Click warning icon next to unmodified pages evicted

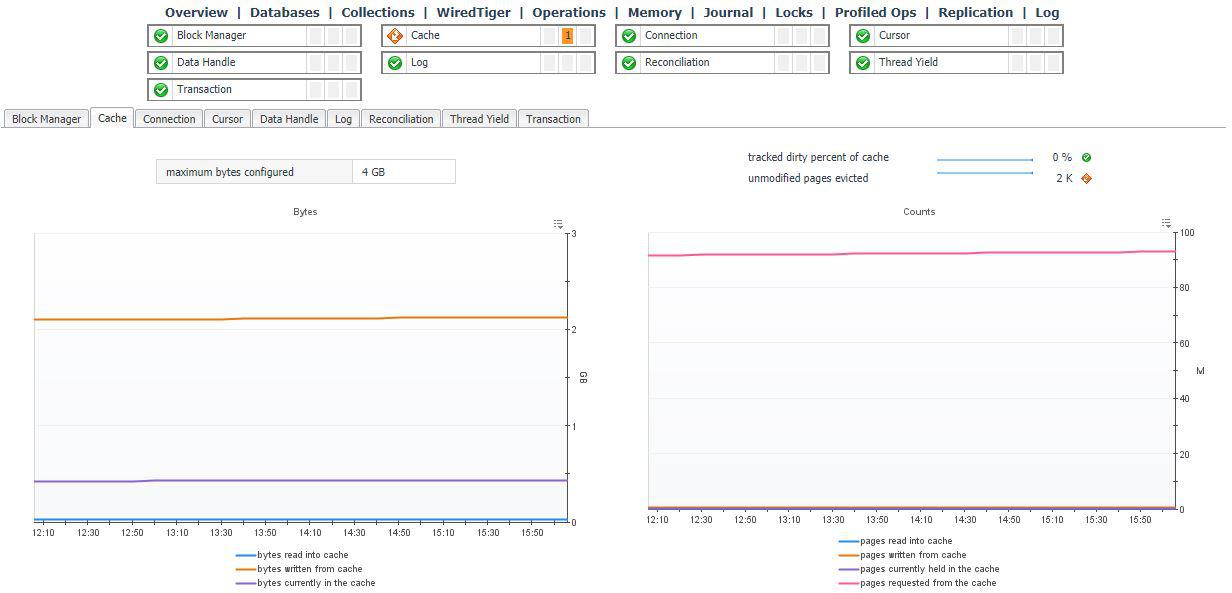[x=1086, y=179]
